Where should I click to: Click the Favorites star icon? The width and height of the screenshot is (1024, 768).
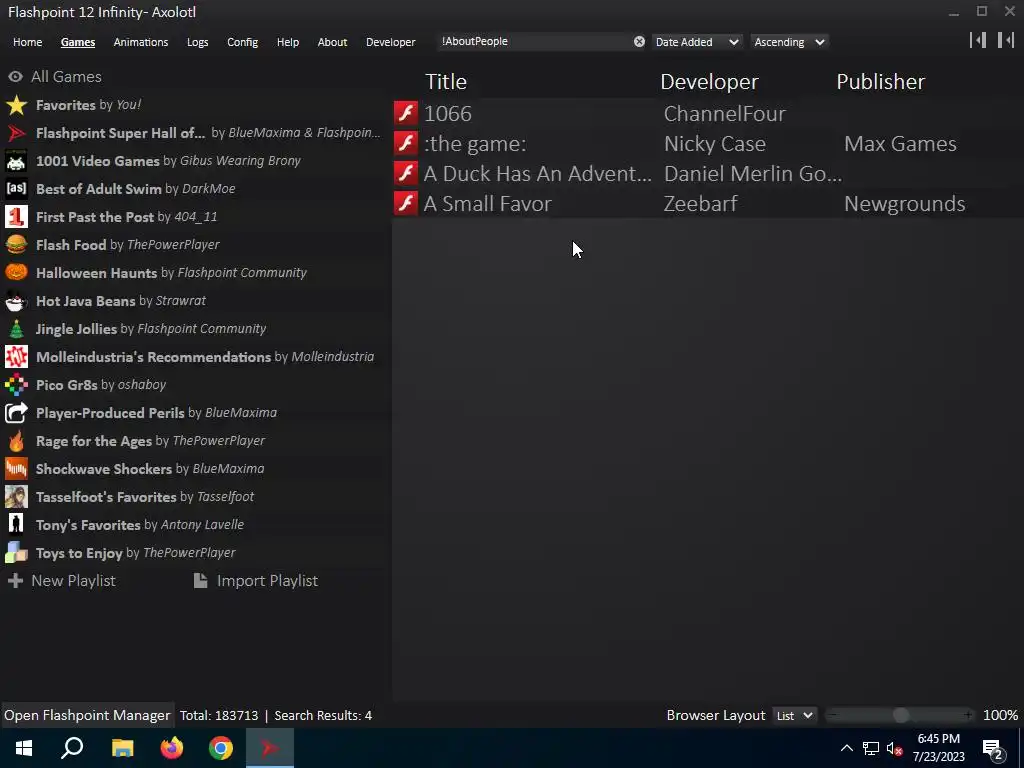[16, 105]
